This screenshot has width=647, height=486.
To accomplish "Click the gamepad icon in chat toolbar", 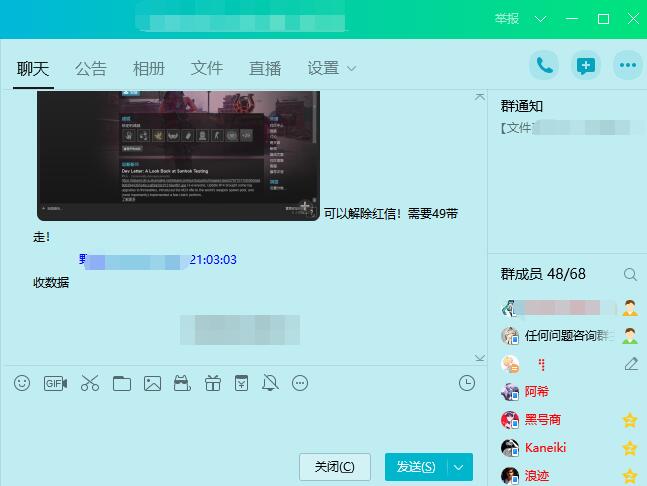I will coord(182,383).
